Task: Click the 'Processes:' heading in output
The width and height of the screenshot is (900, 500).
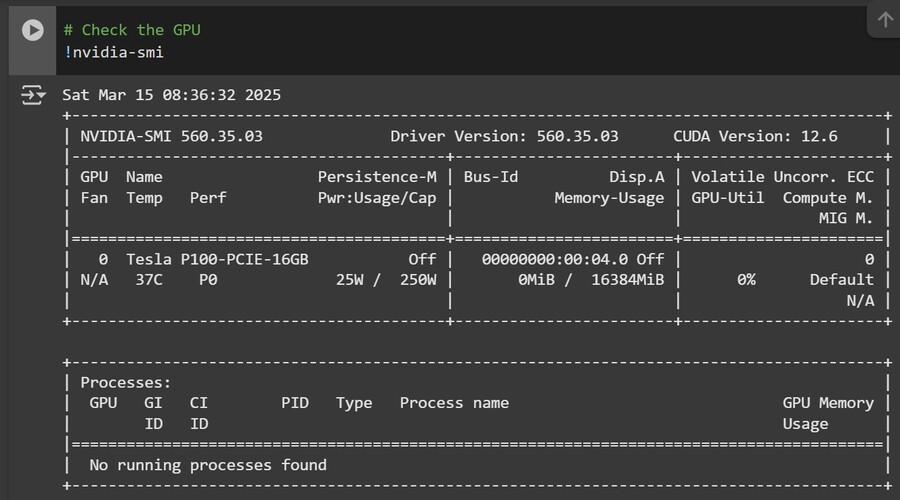Action: tap(126, 382)
